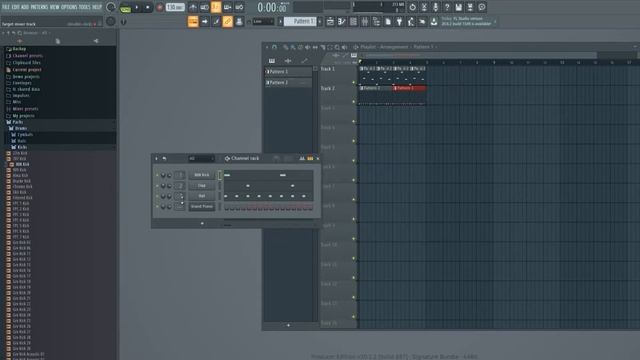Click the master pitch knob
Image resolution: width=640 pixels, height=360 pixels.
click(111, 21)
